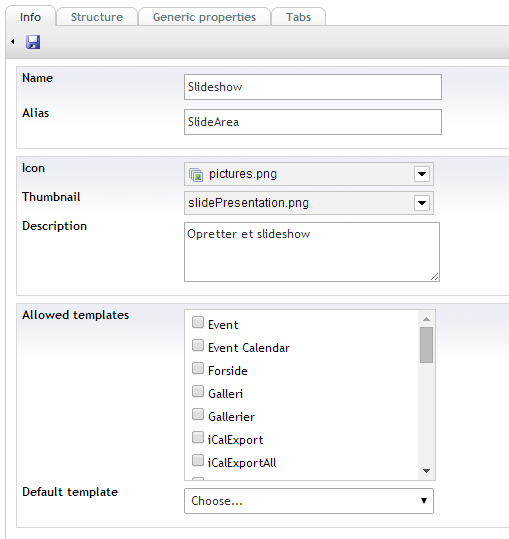
Task: Enable the Event template checkbox
Action: 198,322
